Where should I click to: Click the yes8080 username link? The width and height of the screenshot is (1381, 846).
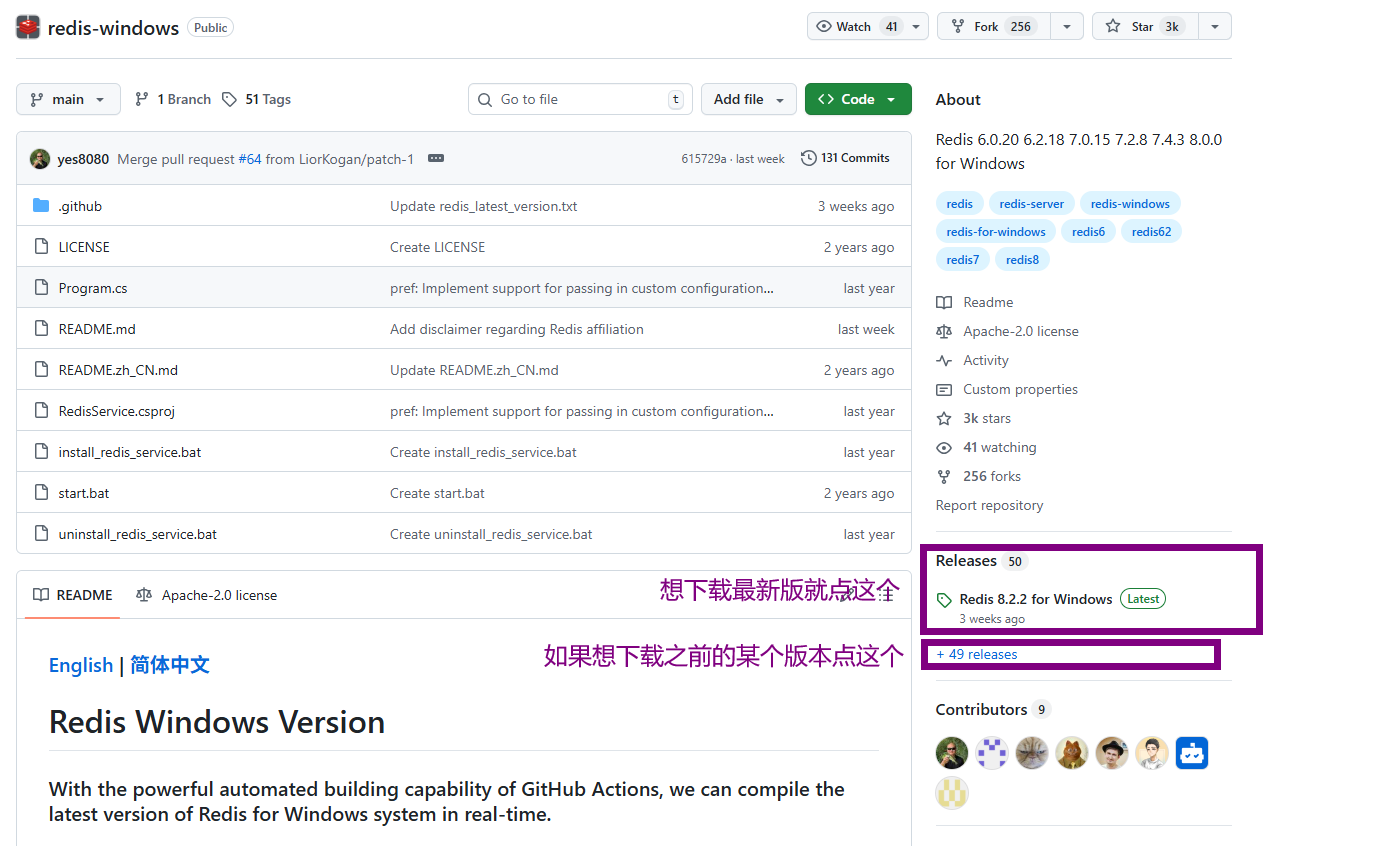[83, 159]
